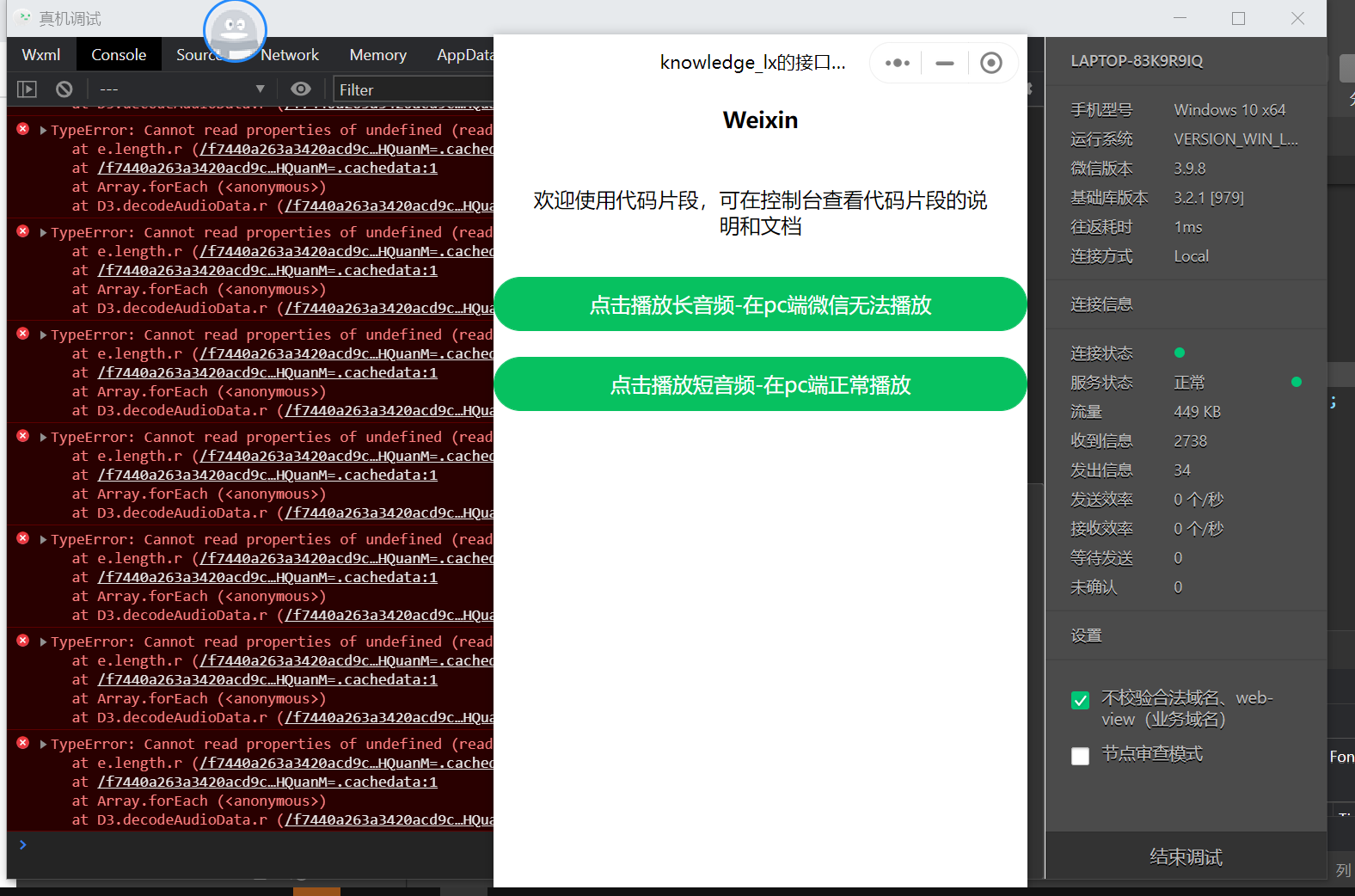Expand the third TypeError entry triangle

point(43,335)
